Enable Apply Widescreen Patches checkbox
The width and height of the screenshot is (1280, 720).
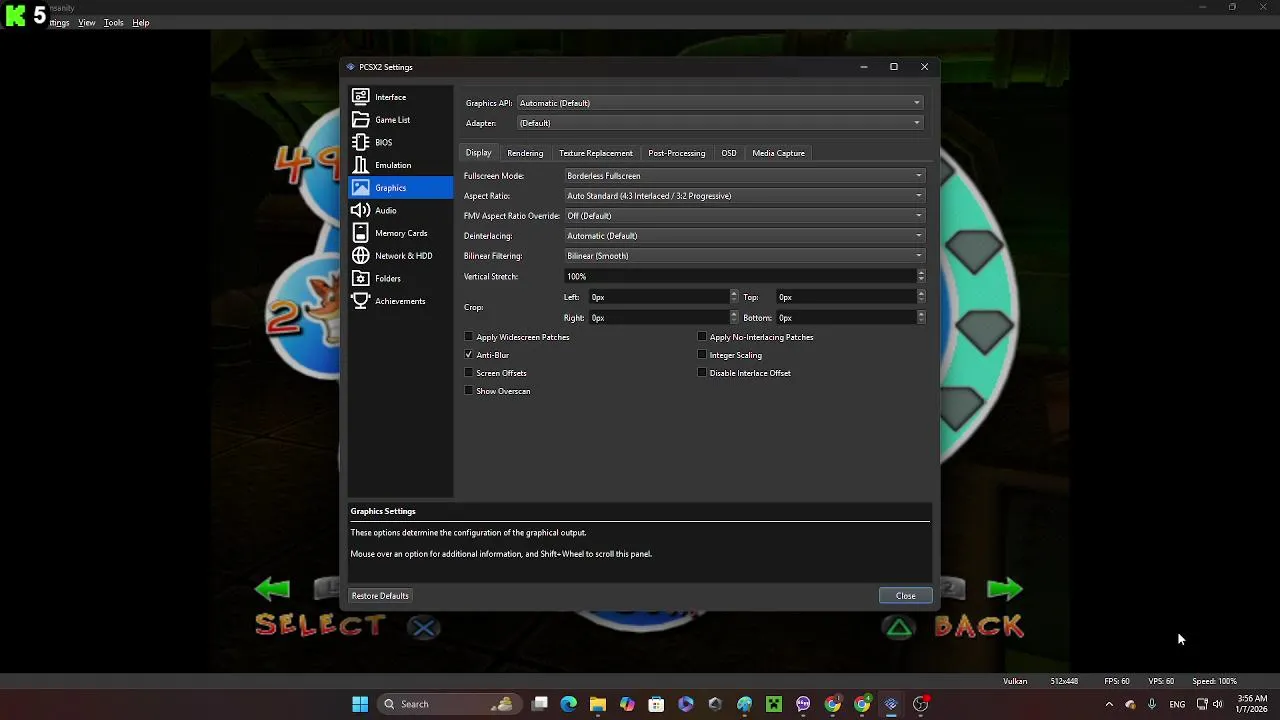469,337
